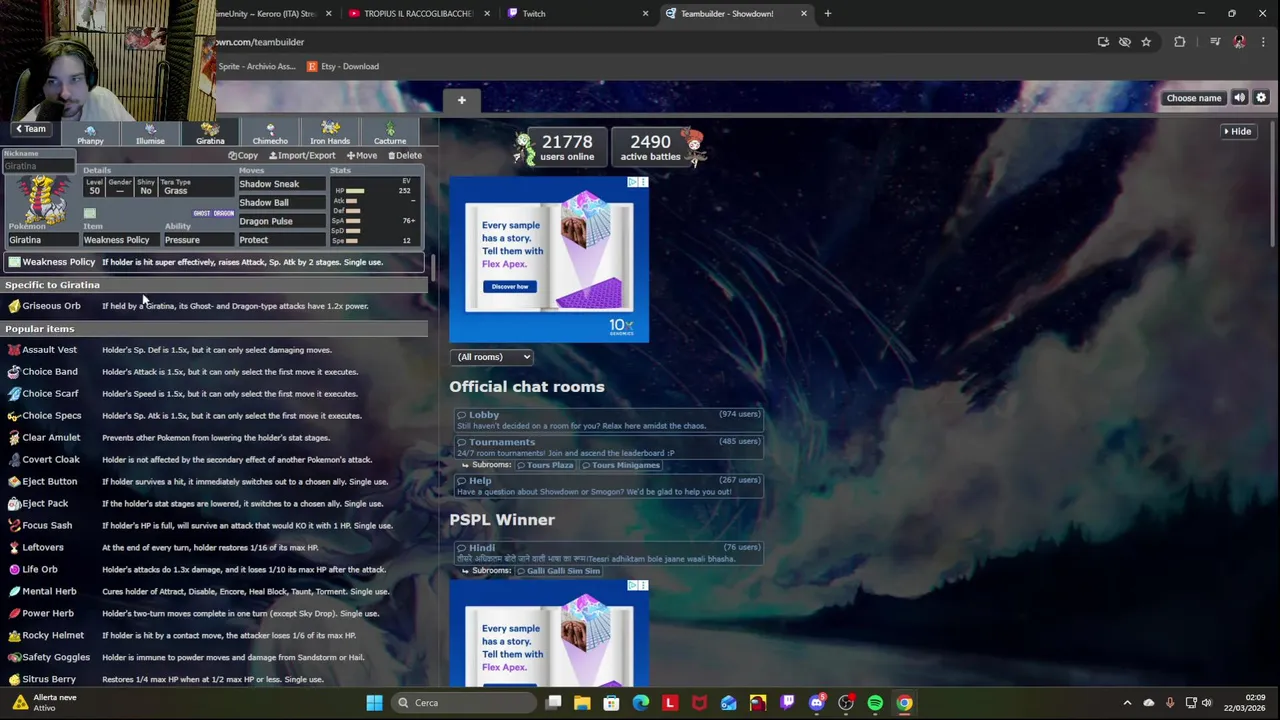Open the Tera Type Grass selector
This screenshot has height=720, width=1280.
click(x=197, y=187)
